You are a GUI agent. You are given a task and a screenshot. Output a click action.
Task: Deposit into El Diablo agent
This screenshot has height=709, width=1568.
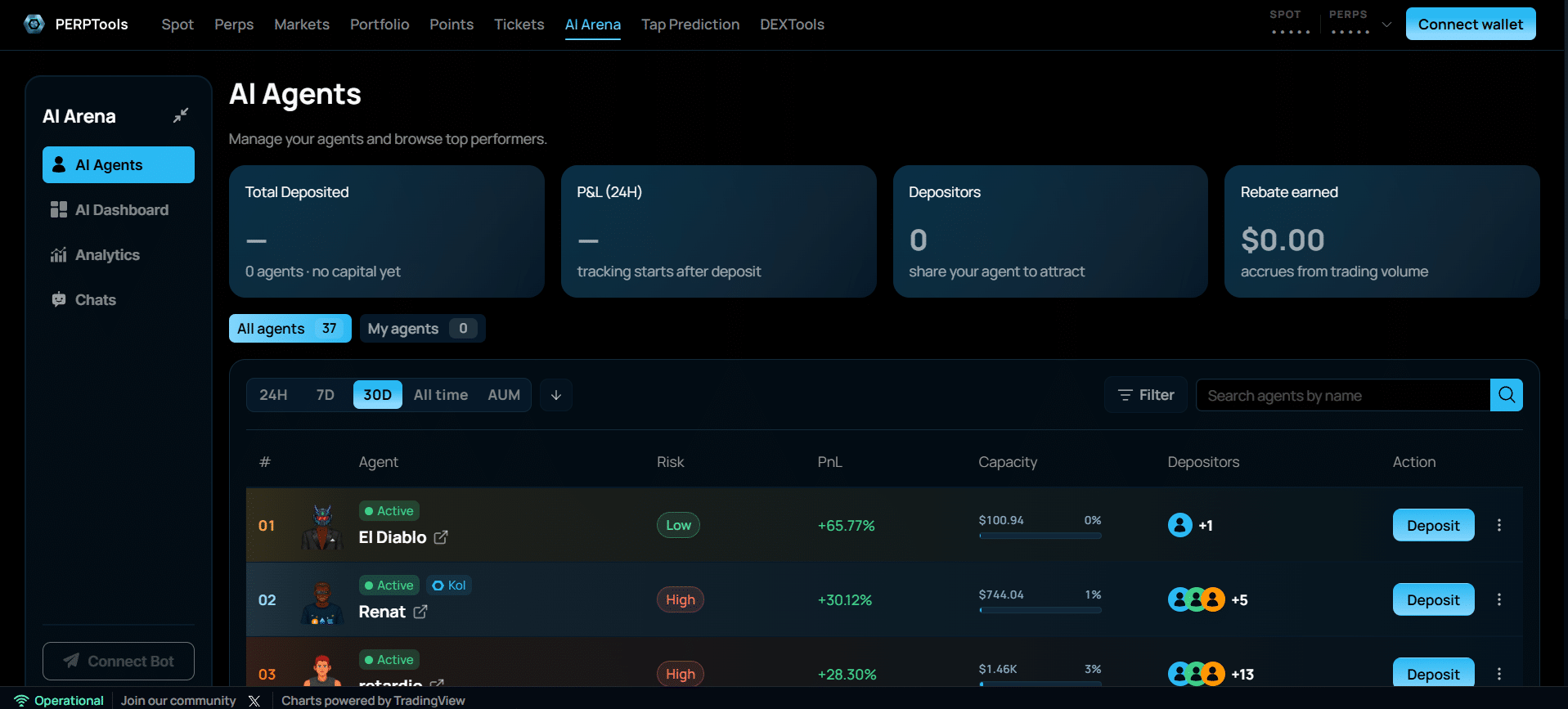(x=1433, y=525)
